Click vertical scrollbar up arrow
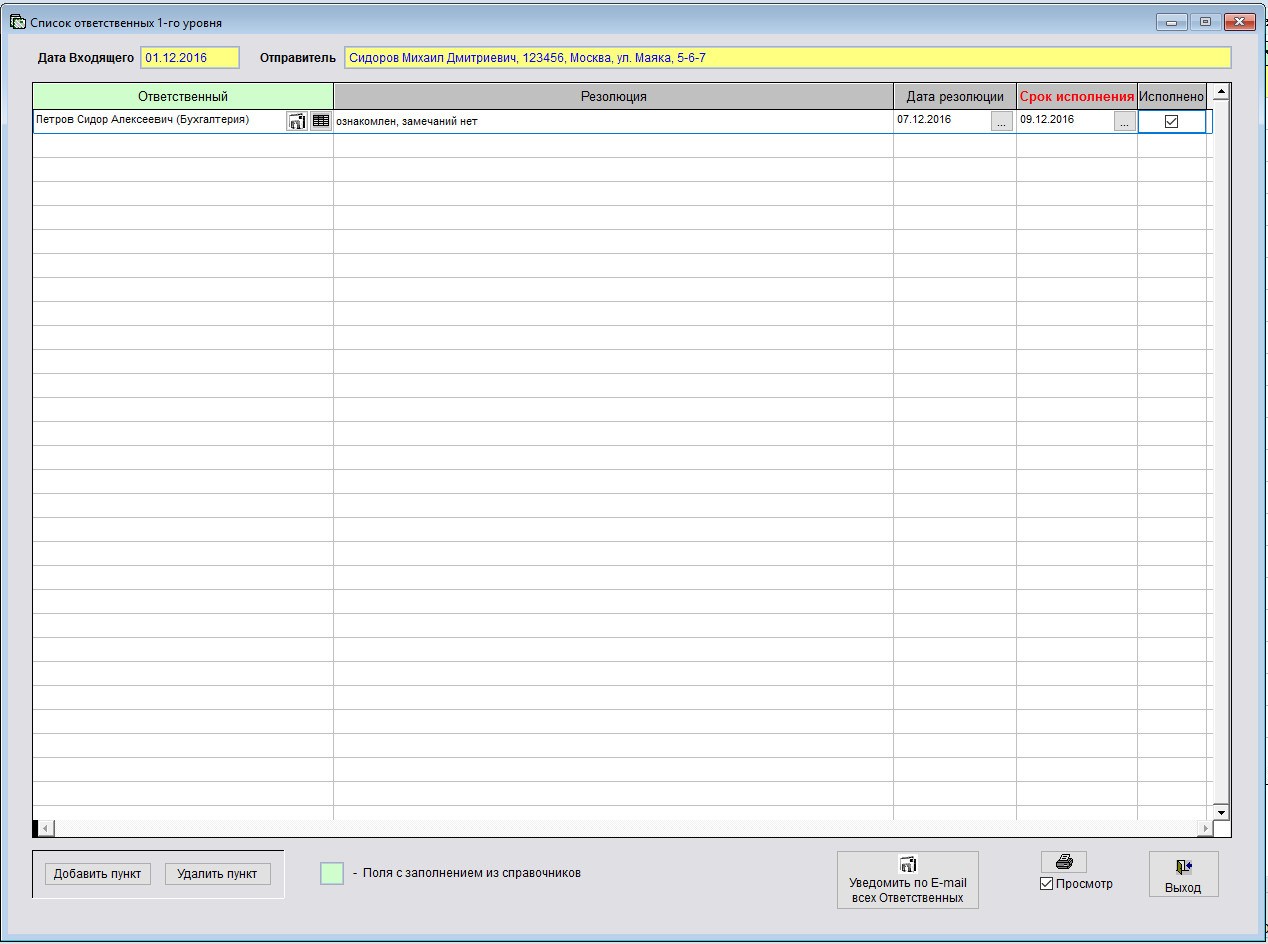The width and height of the screenshot is (1268, 944). tap(1220, 93)
